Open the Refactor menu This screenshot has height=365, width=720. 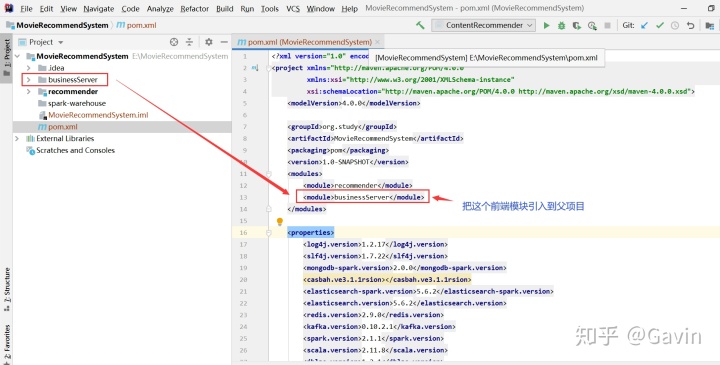pyautogui.click(x=195, y=9)
